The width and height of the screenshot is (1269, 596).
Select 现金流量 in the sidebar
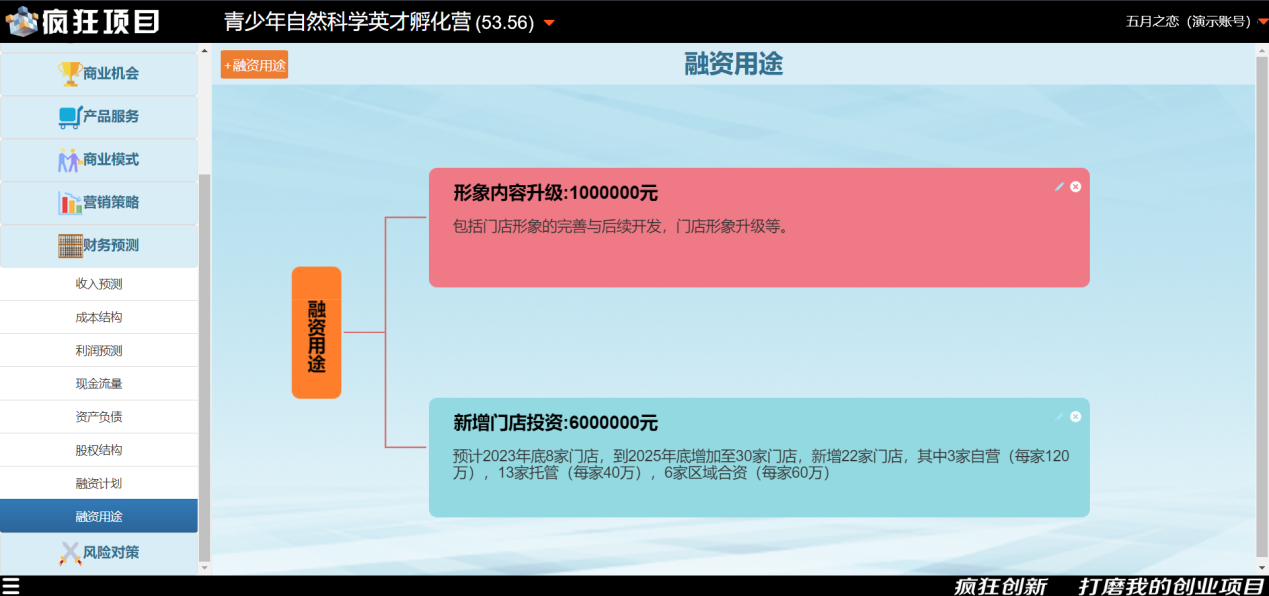pyautogui.click(x=99, y=384)
